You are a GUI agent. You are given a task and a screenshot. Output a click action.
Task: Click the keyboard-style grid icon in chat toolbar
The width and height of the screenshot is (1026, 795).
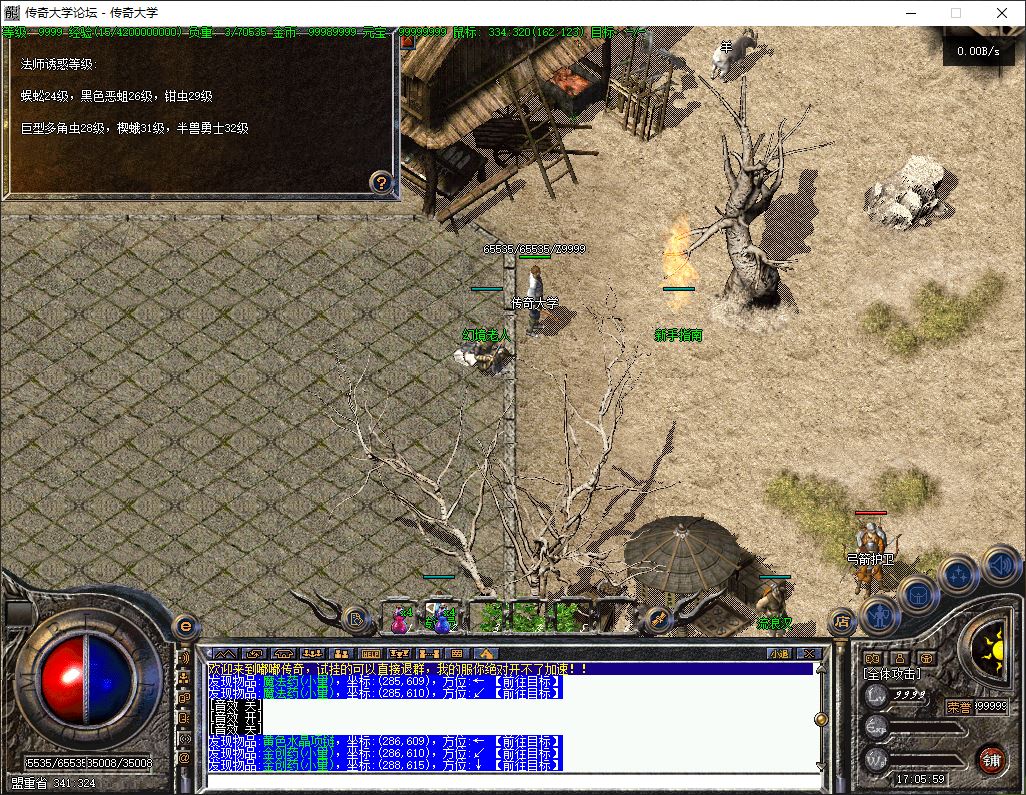click(x=457, y=654)
